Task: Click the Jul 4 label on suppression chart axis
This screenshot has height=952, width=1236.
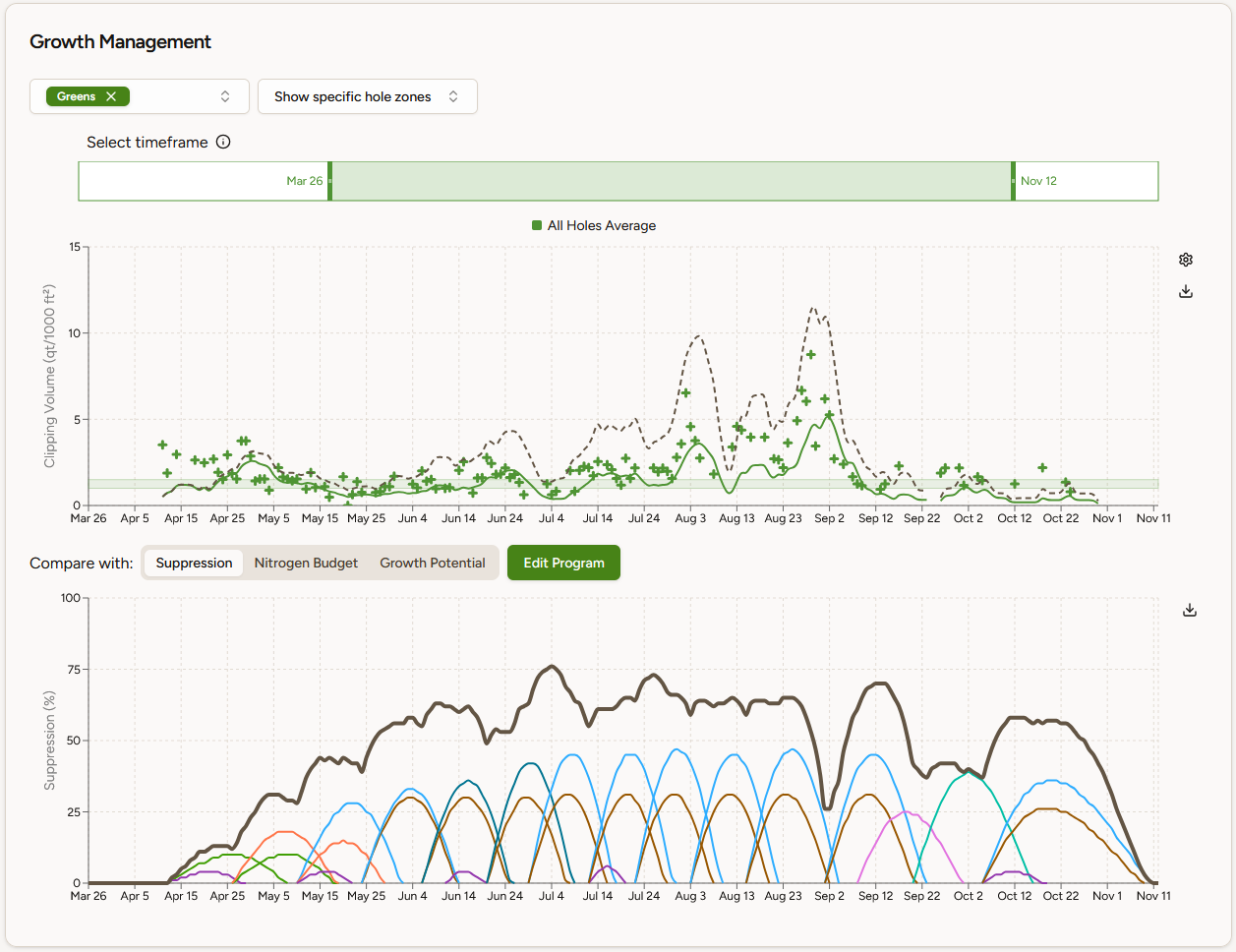Action: point(552,896)
